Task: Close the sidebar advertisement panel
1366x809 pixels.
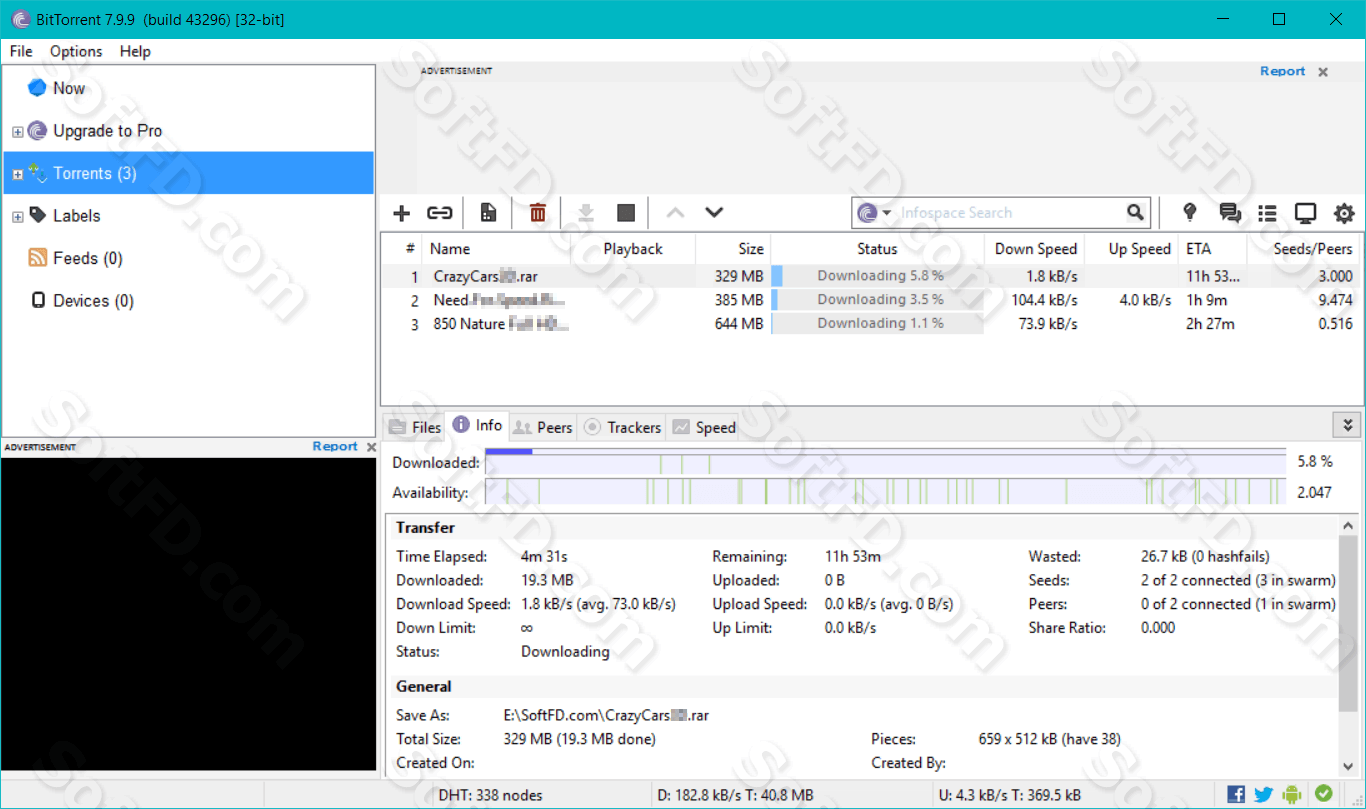Action: [371, 447]
